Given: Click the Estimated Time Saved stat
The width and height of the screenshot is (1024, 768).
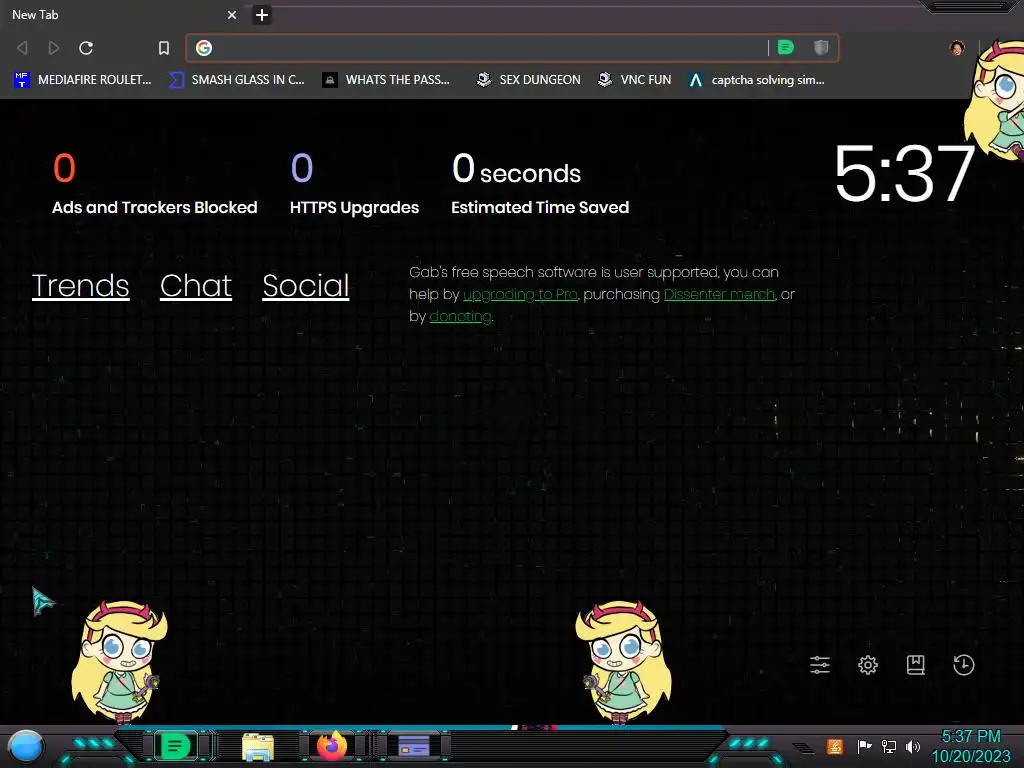Looking at the screenshot, I should [x=539, y=184].
